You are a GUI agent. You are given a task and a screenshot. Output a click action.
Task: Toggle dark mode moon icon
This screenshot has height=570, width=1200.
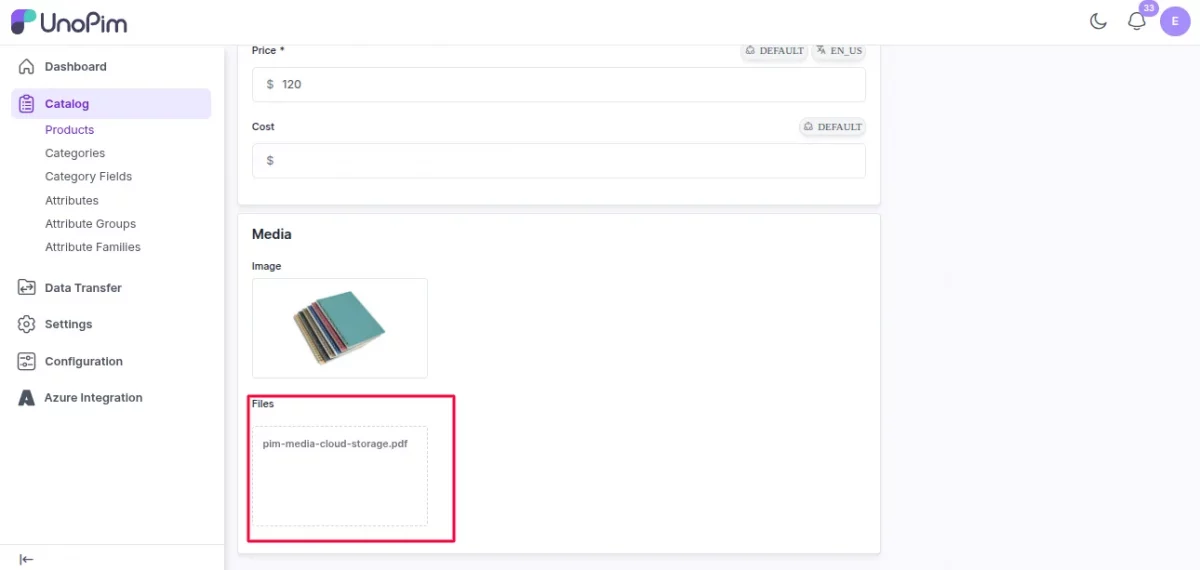[1098, 21]
